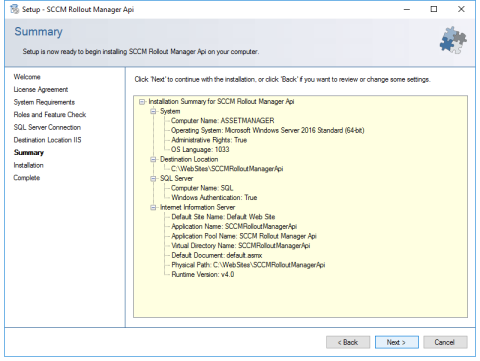The height and width of the screenshot is (361, 480).
Task: Maximize the setup window
Action: tap(434, 9)
